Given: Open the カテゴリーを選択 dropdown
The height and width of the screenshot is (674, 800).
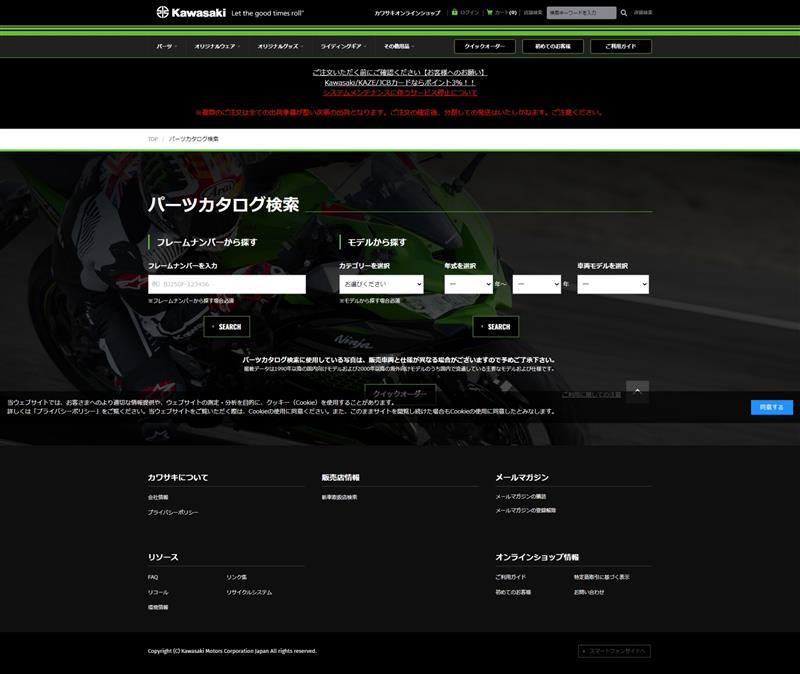Looking at the screenshot, I should click(x=381, y=284).
